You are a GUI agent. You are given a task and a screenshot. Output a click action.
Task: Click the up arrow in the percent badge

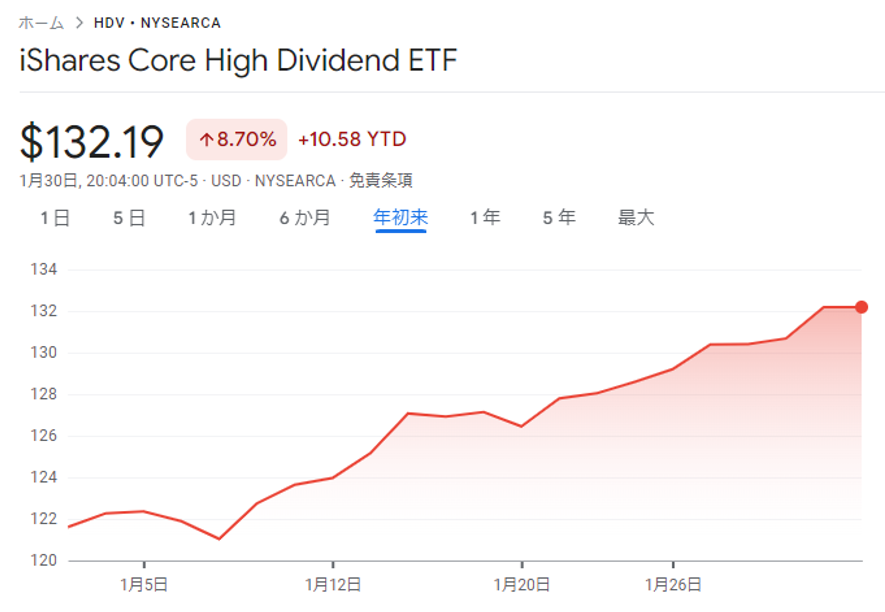pos(206,140)
